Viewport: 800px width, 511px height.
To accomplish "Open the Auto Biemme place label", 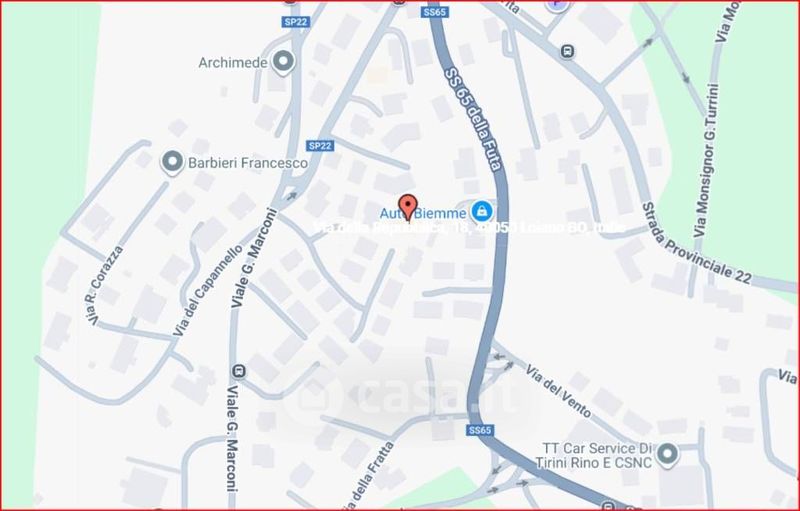I will [x=422, y=213].
